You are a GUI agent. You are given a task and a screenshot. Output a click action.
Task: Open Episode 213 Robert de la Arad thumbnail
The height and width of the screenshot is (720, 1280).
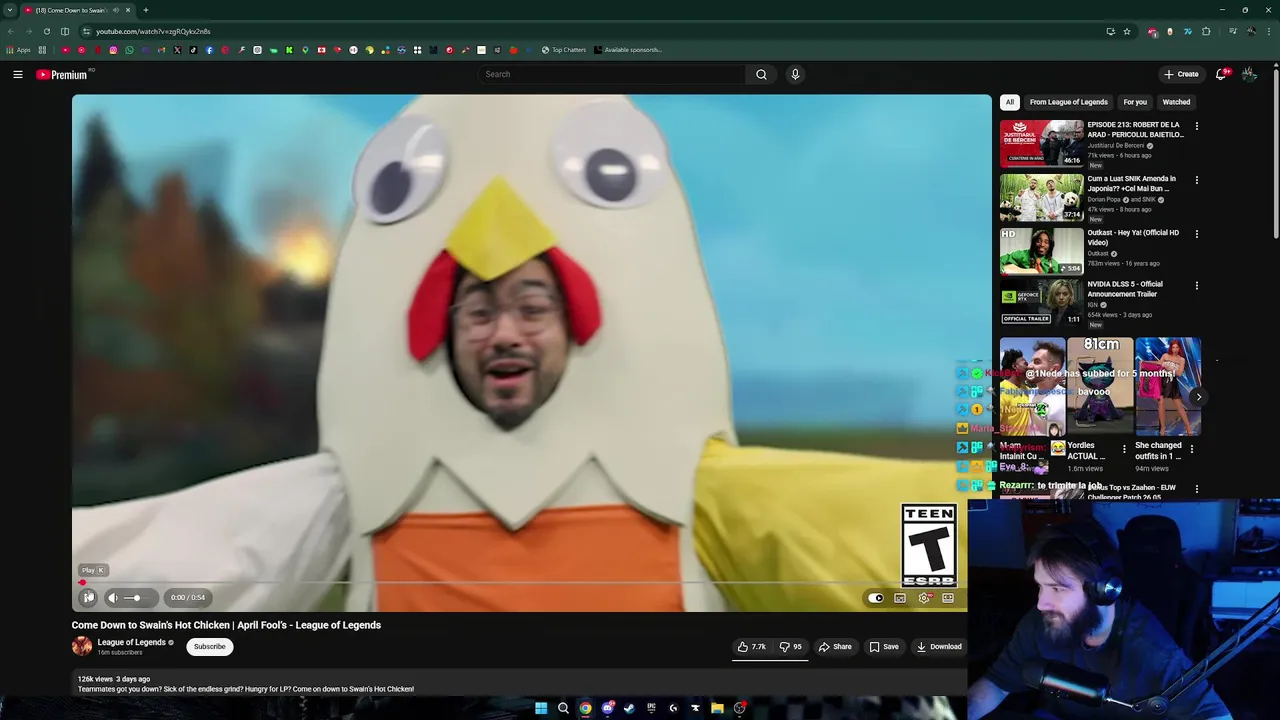[1041, 144]
